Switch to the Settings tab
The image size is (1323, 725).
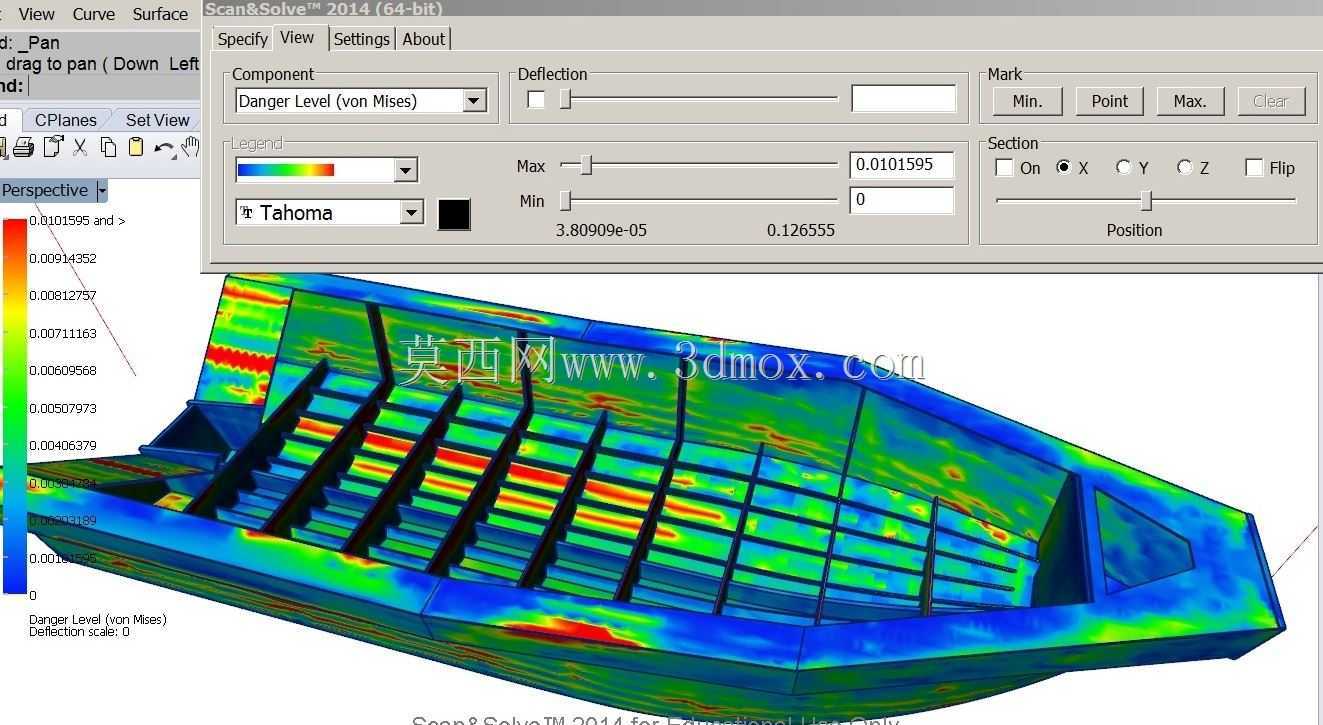pyautogui.click(x=361, y=39)
